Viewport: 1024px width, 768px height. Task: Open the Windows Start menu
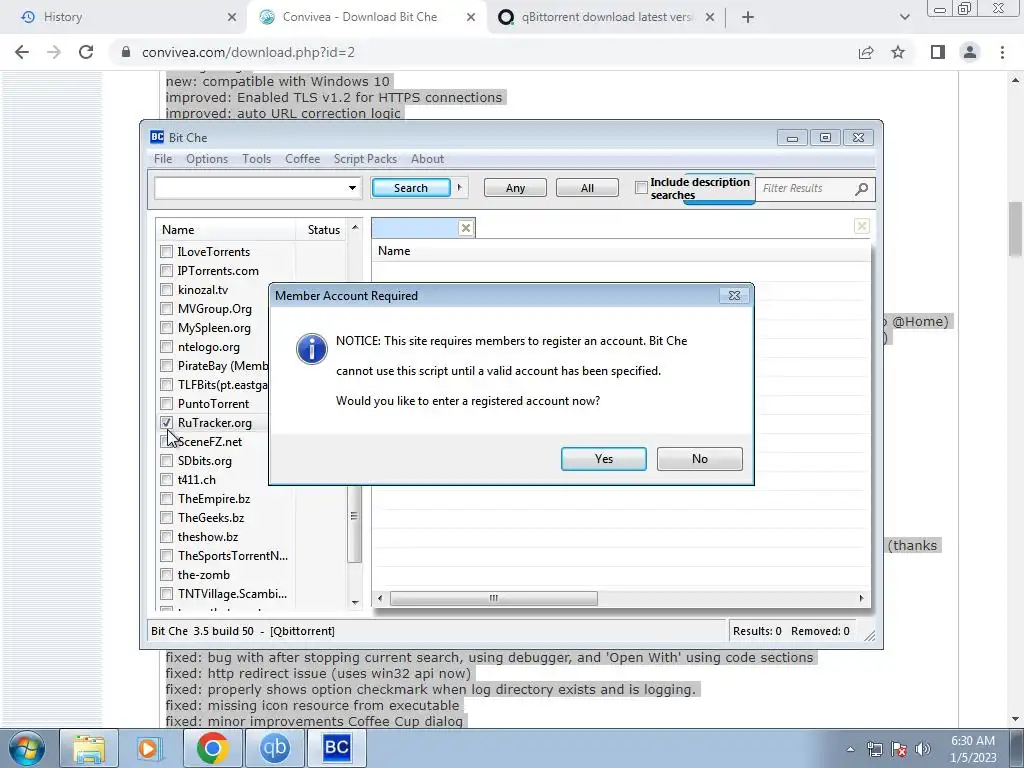(27, 748)
